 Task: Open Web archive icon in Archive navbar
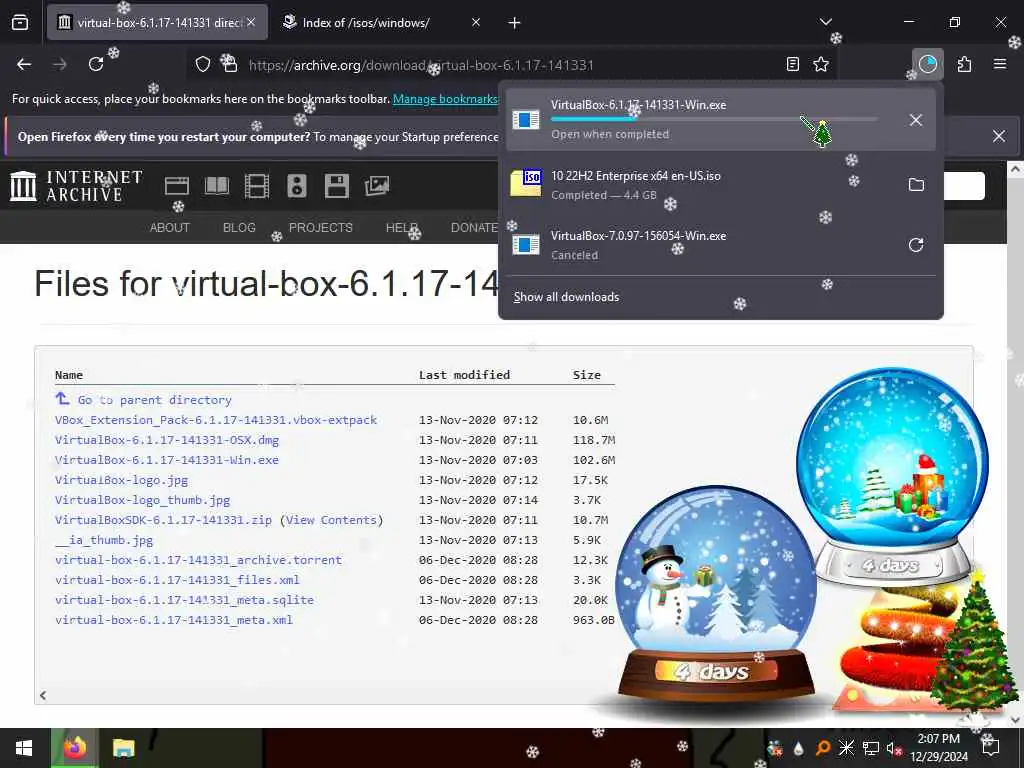(176, 186)
